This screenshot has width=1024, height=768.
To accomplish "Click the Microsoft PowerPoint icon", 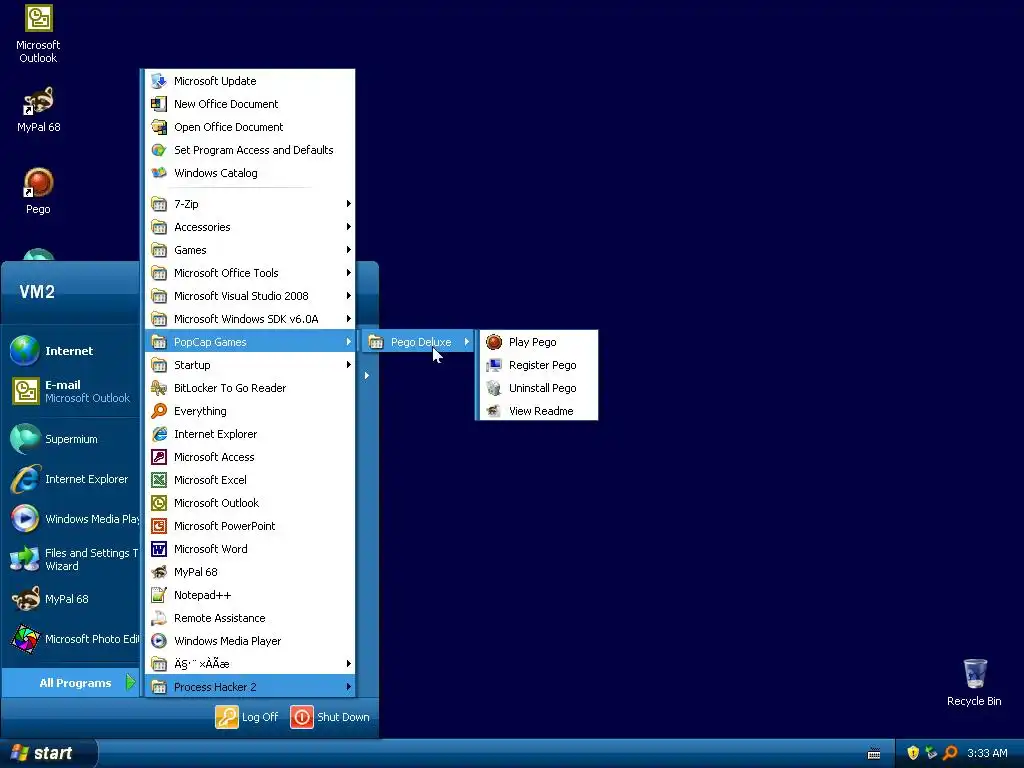I will (x=159, y=526).
